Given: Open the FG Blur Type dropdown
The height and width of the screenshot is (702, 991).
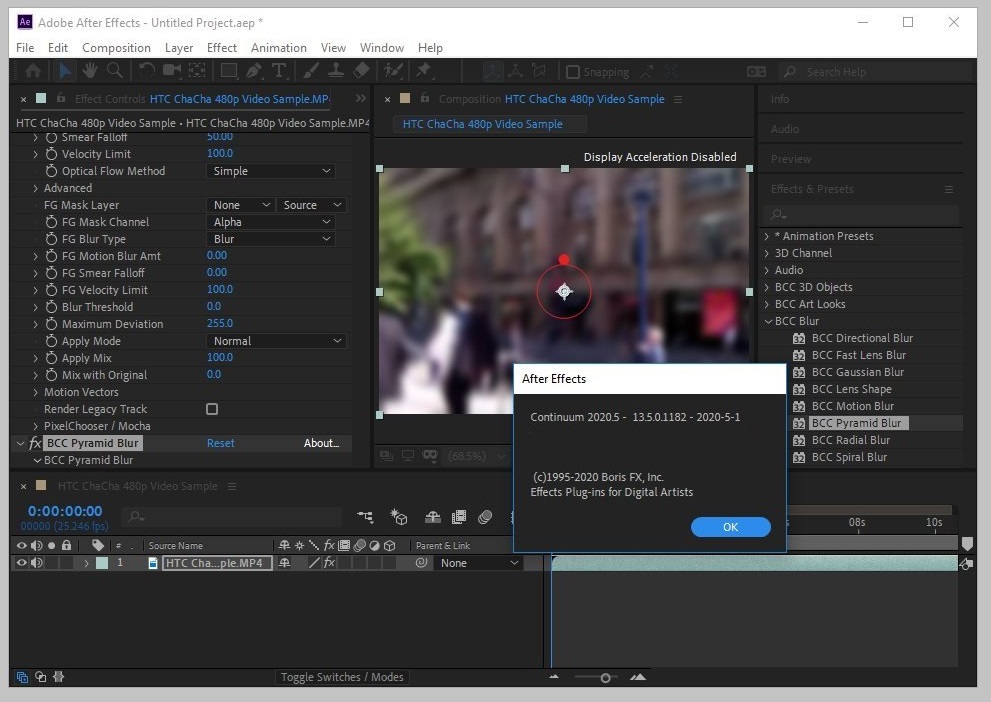Looking at the screenshot, I should click(271, 239).
